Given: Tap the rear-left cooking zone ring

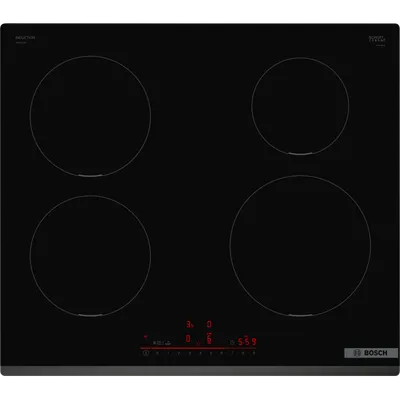Looking at the screenshot, I should pos(90,116).
